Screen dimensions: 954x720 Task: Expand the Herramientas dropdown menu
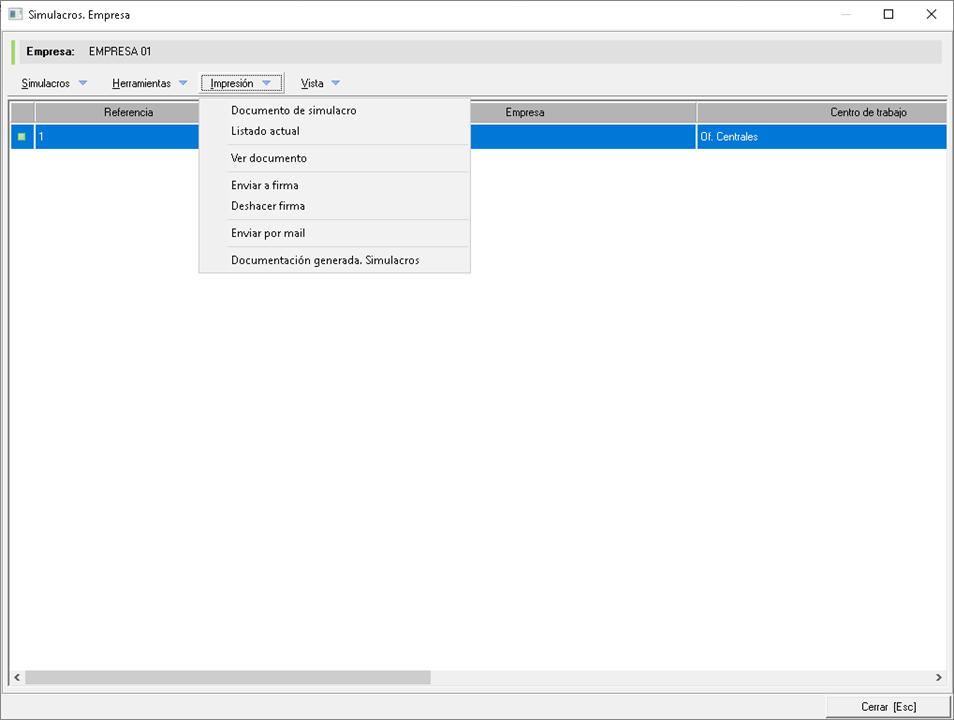149,83
